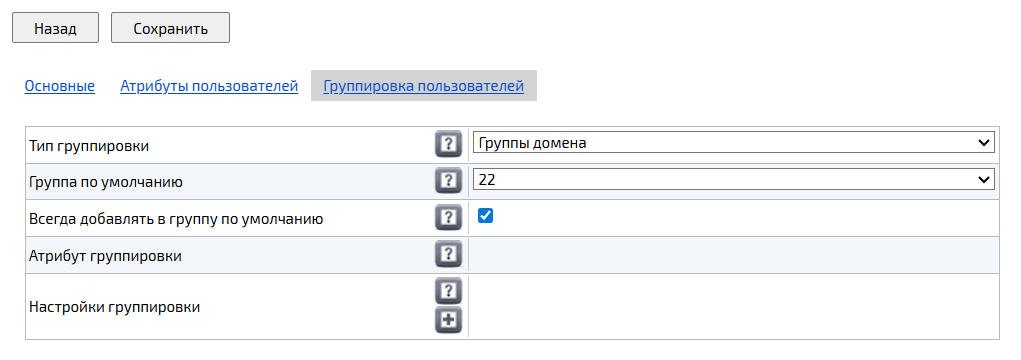
Task: Open the Атрибуты пользователей tab
Action: coord(209,86)
